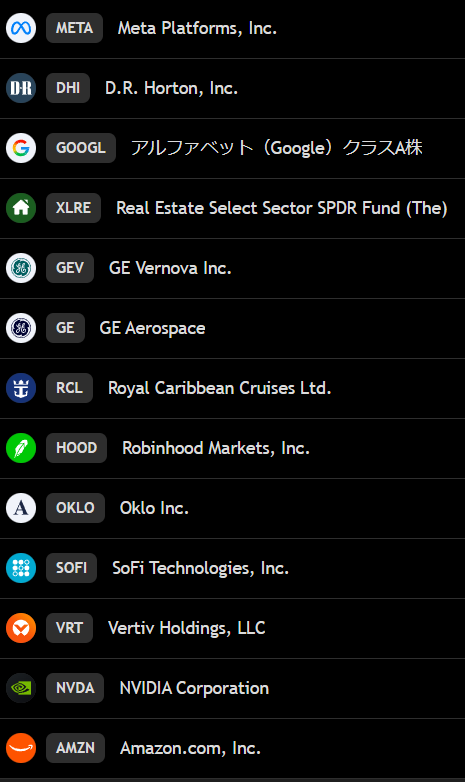Open Real Estate Select Sector SPDR Fund
Viewport: 465px width, 782px height.
tap(232, 208)
